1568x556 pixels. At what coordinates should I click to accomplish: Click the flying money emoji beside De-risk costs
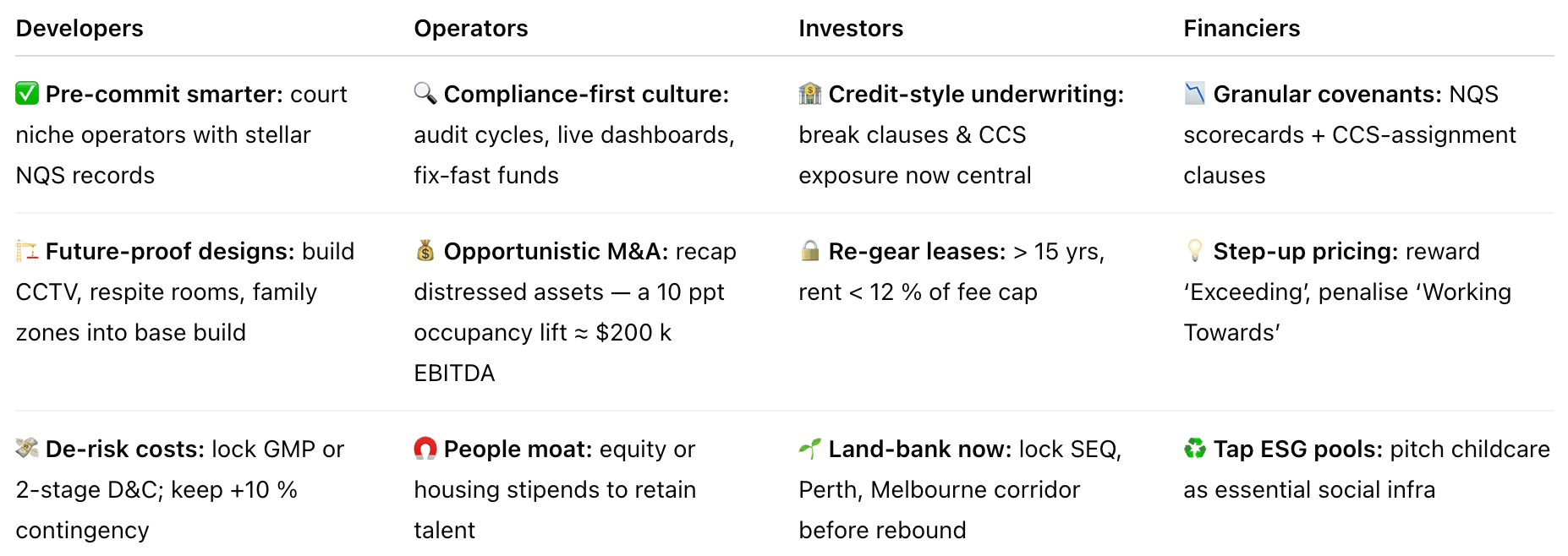tap(27, 449)
